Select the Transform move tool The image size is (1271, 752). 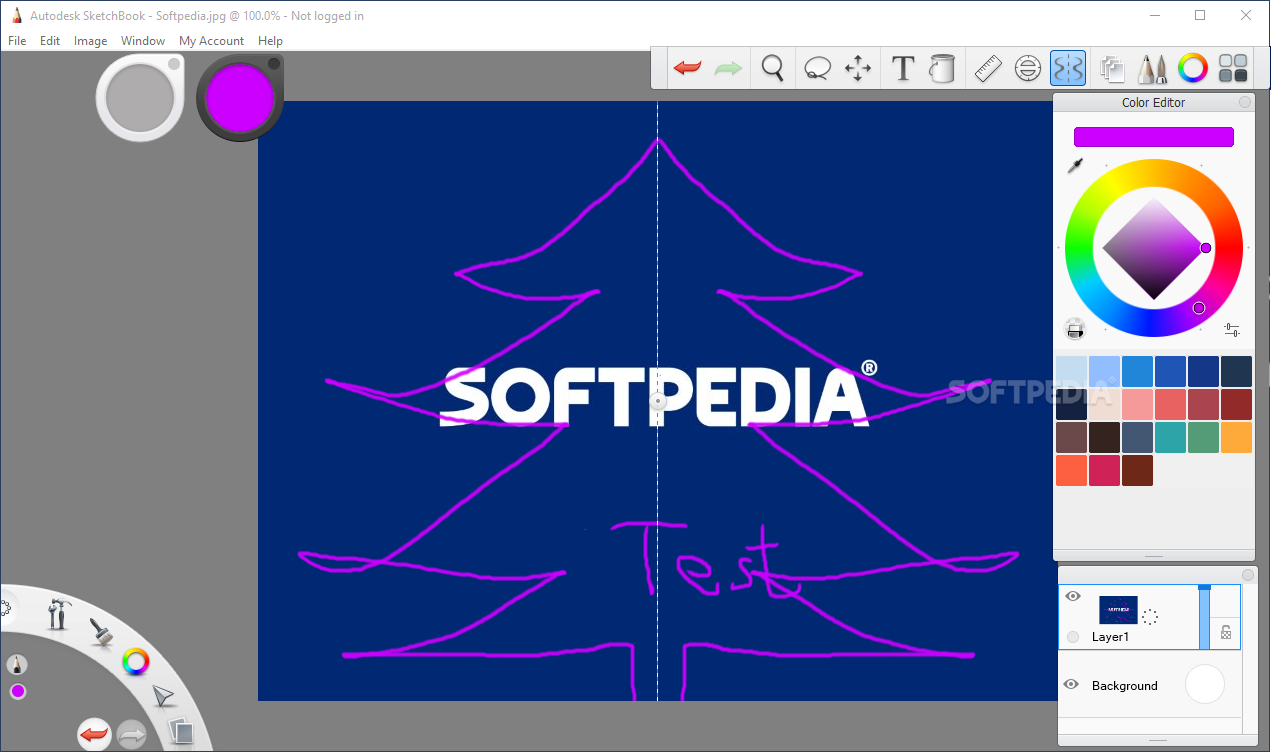click(x=858, y=68)
